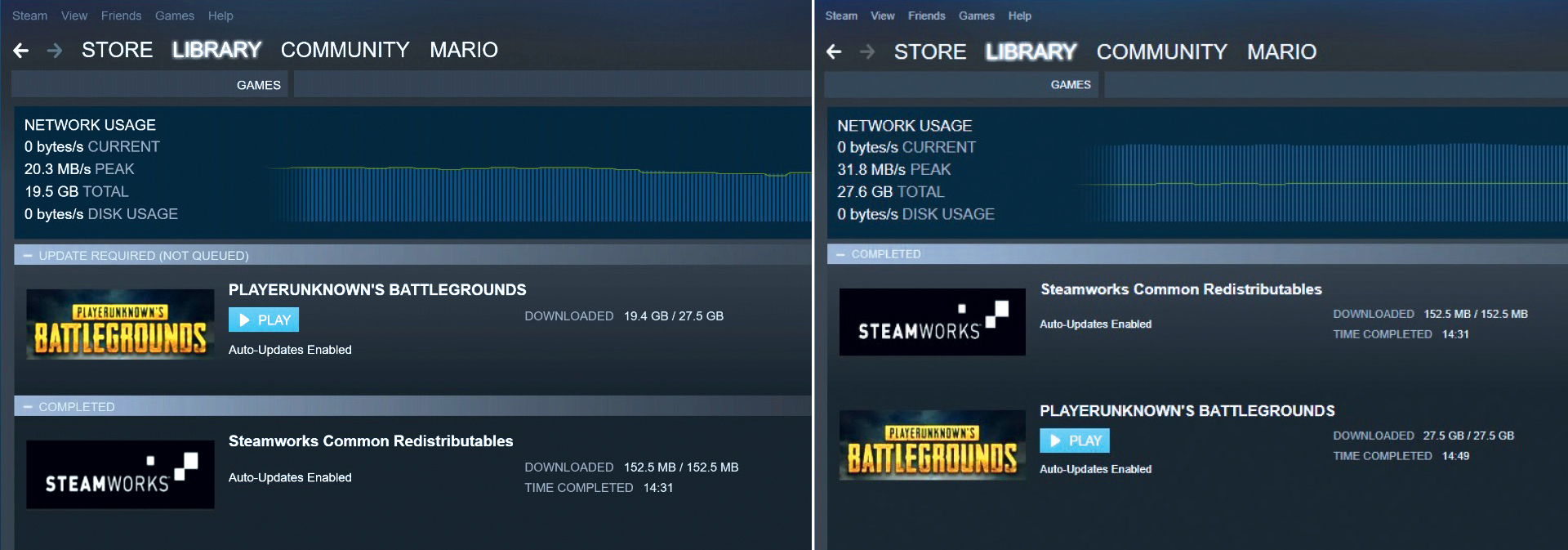Click the Steamworks Common Redistributables title in left window
This screenshot has height=550, width=1568.
point(371,441)
